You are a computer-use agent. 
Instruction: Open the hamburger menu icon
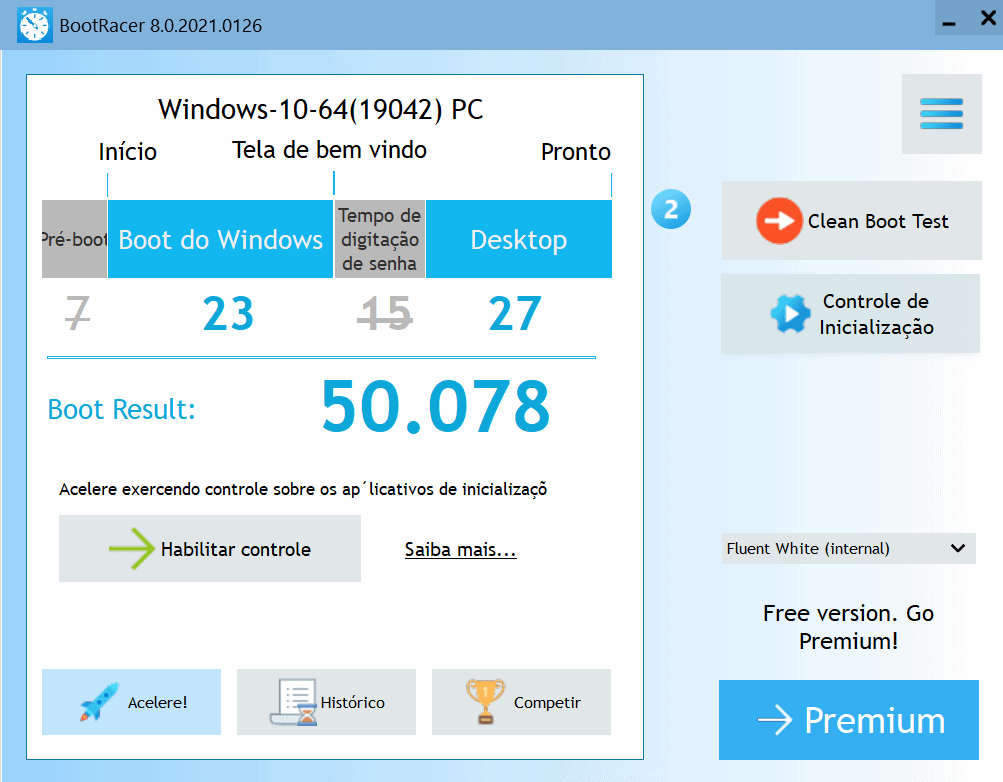pyautogui.click(x=941, y=114)
